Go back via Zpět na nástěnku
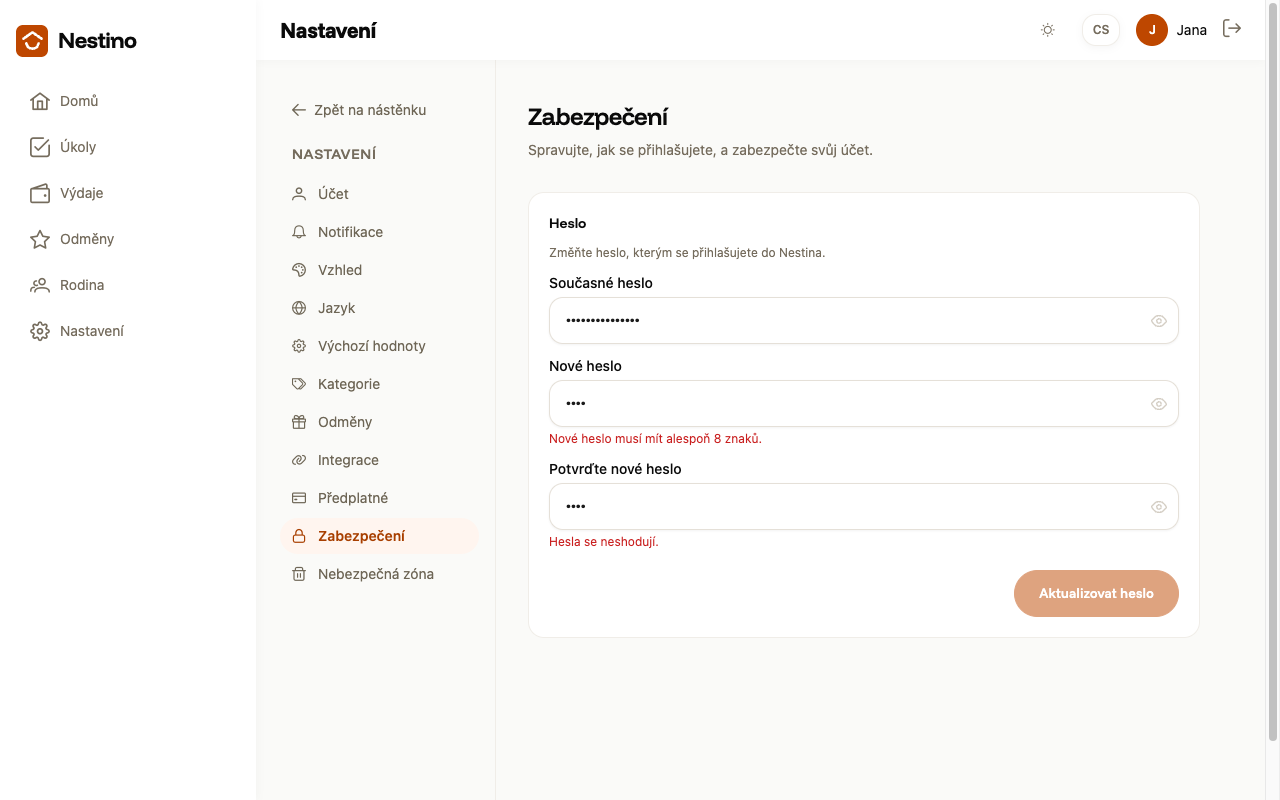 [x=359, y=110]
